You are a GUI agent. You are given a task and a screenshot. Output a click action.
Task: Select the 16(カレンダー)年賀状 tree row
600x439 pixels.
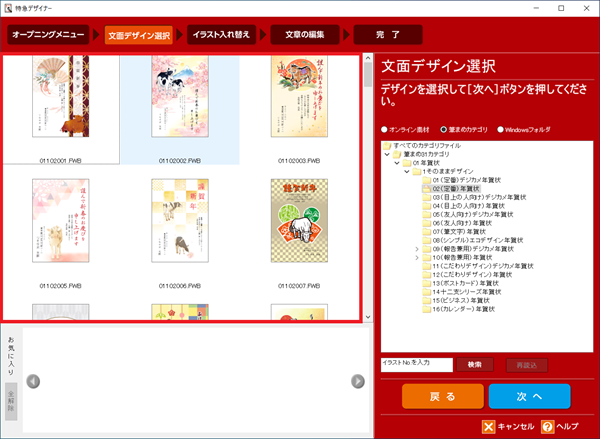pos(459,309)
